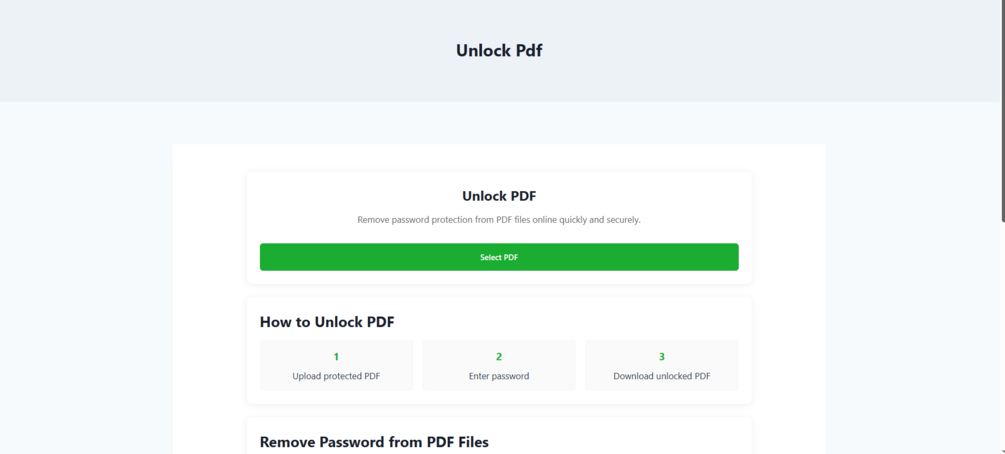Image resolution: width=1005 pixels, height=454 pixels.
Task: Click the step 1 number in green
Action: [336, 357]
